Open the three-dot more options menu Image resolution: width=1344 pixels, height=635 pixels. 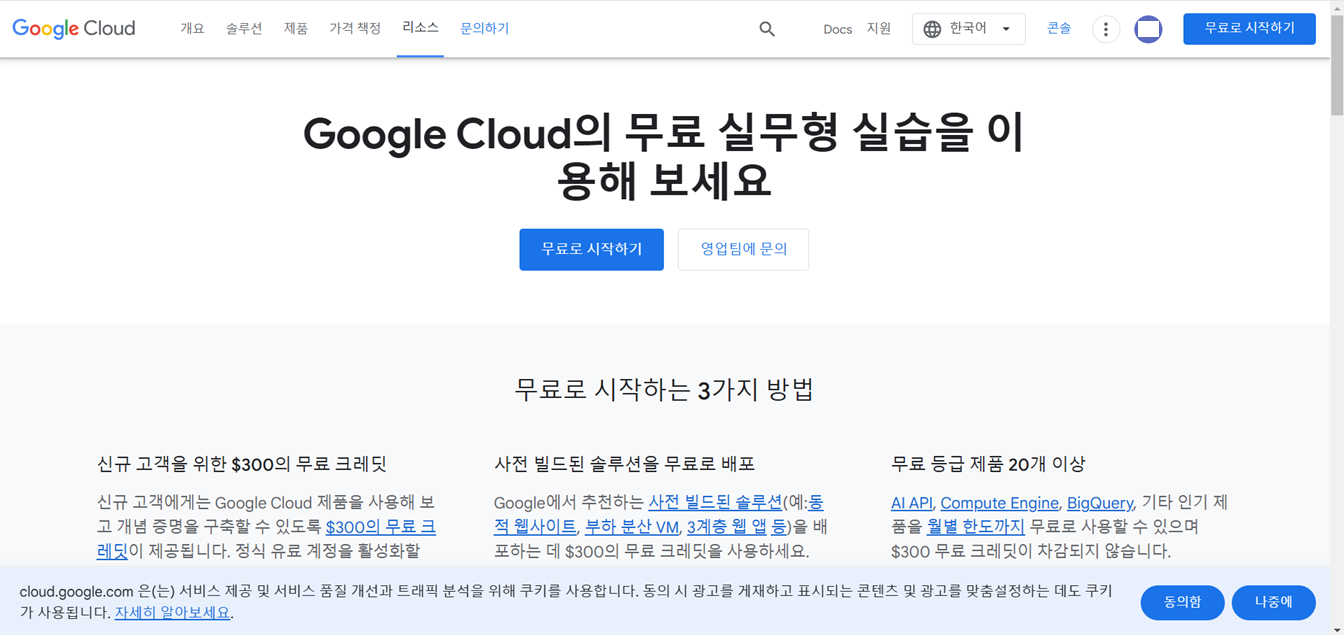(x=1105, y=29)
